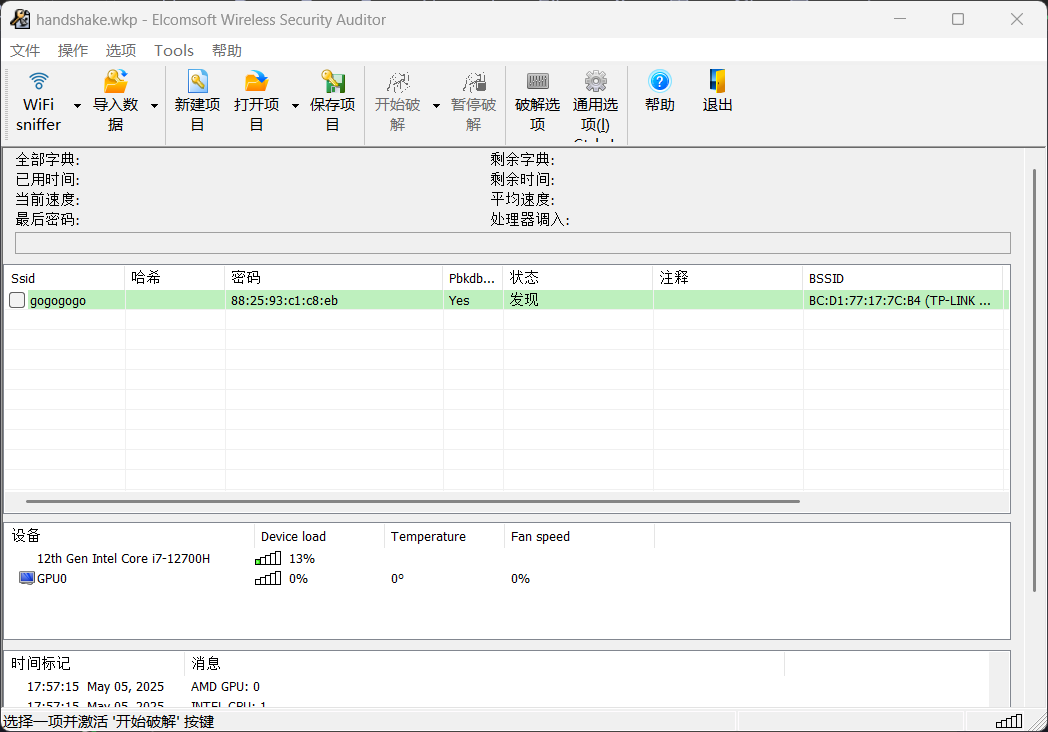1048x732 pixels.
Task: Expand the 开始破解 dropdown arrow
Action: pyautogui.click(x=436, y=106)
